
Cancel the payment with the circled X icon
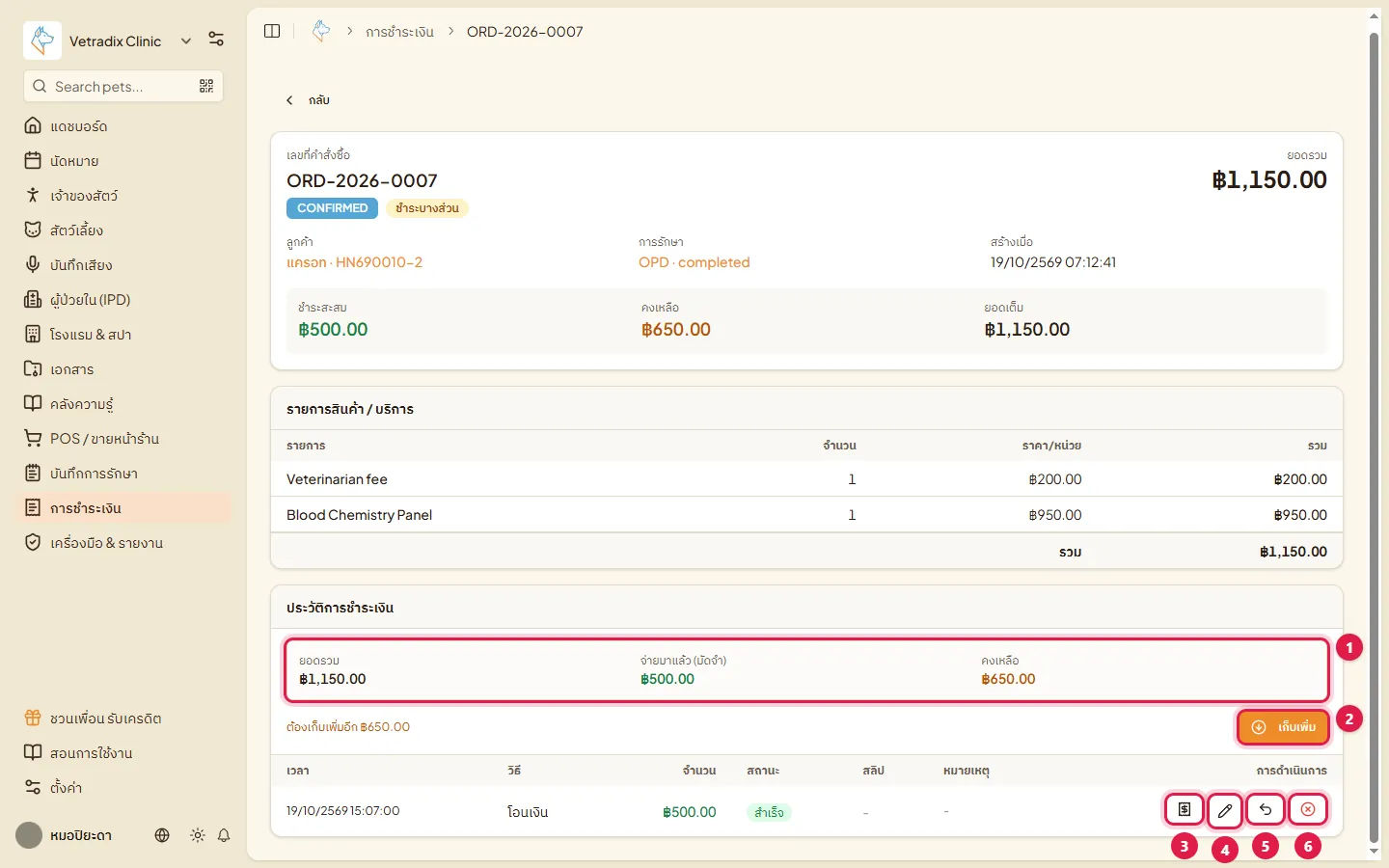(1307, 810)
